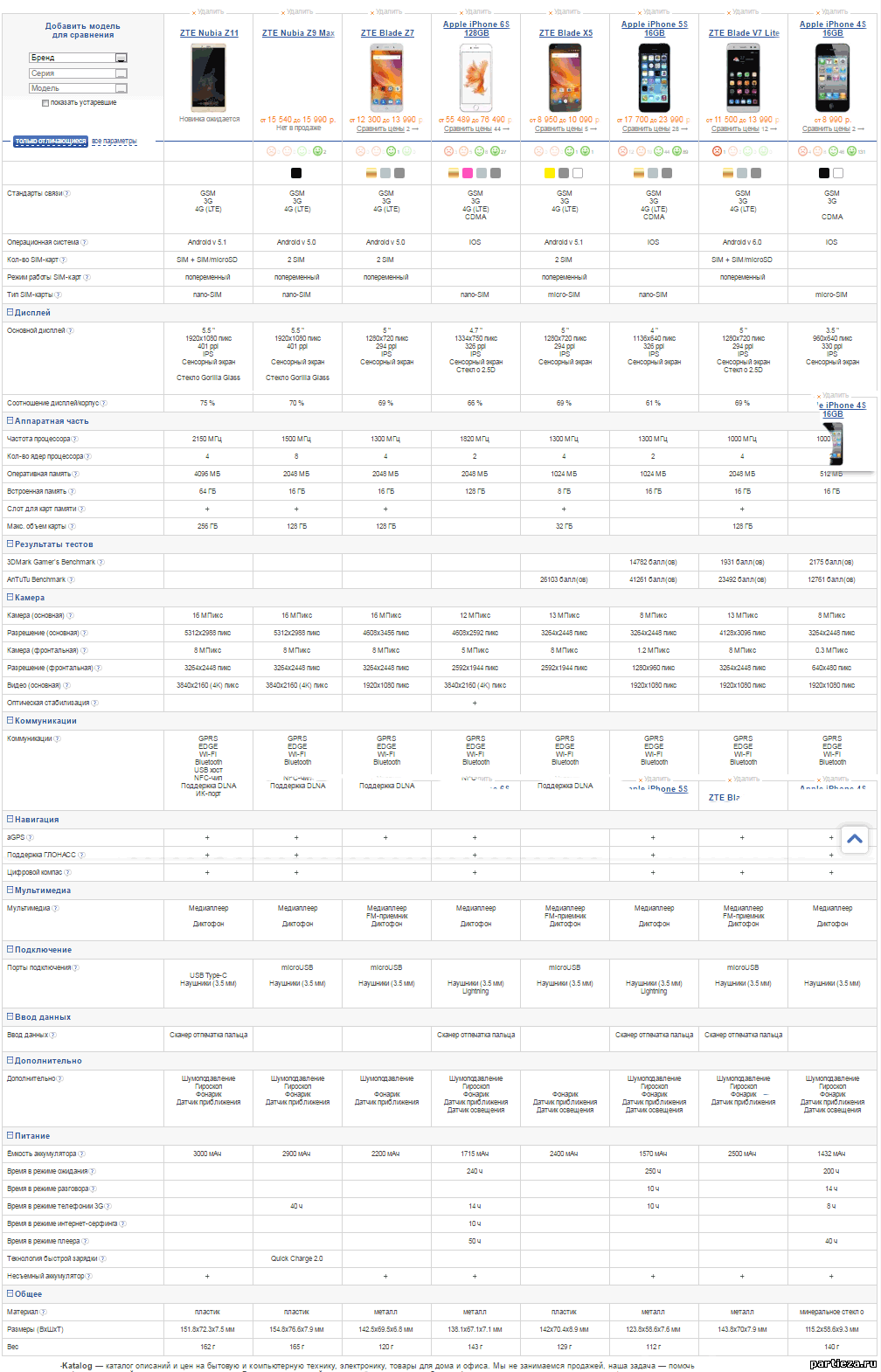
Task: Open the Бренд dropdown
Action: (x=79, y=58)
